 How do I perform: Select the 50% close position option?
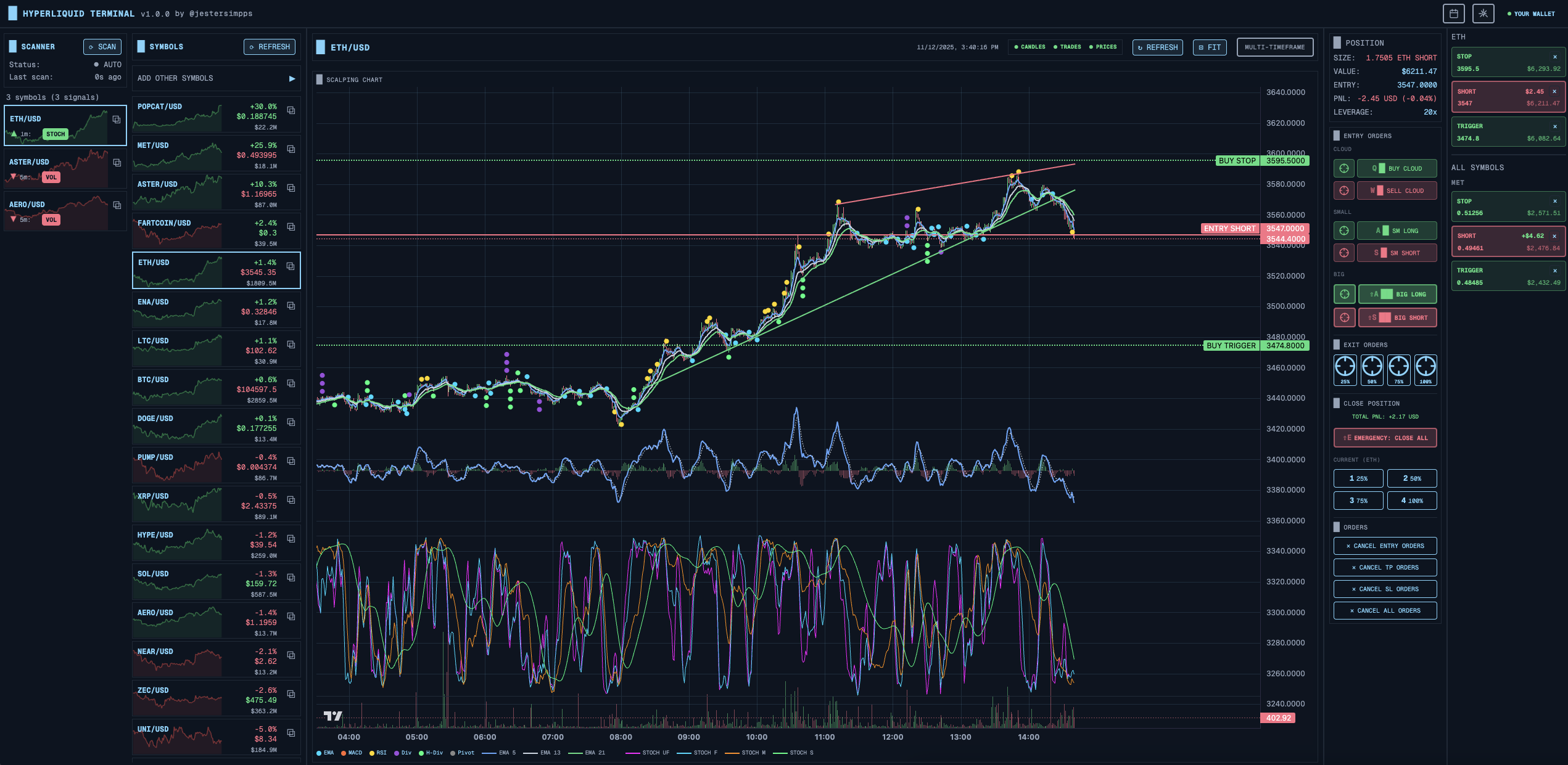click(1412, 478)
